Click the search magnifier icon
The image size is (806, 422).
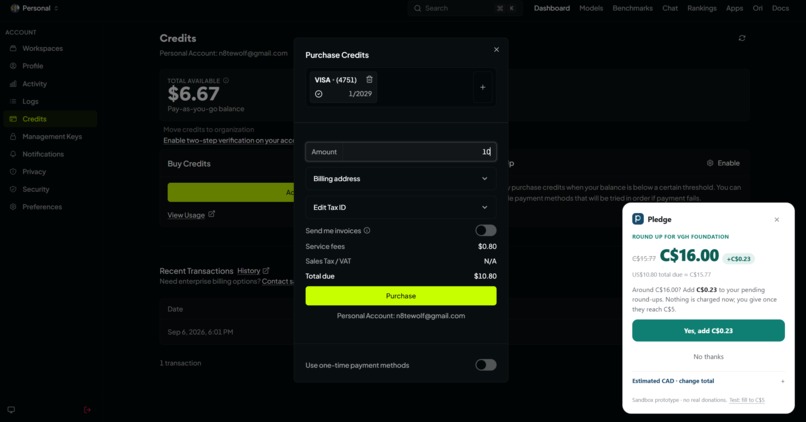(x=417, y=8)
